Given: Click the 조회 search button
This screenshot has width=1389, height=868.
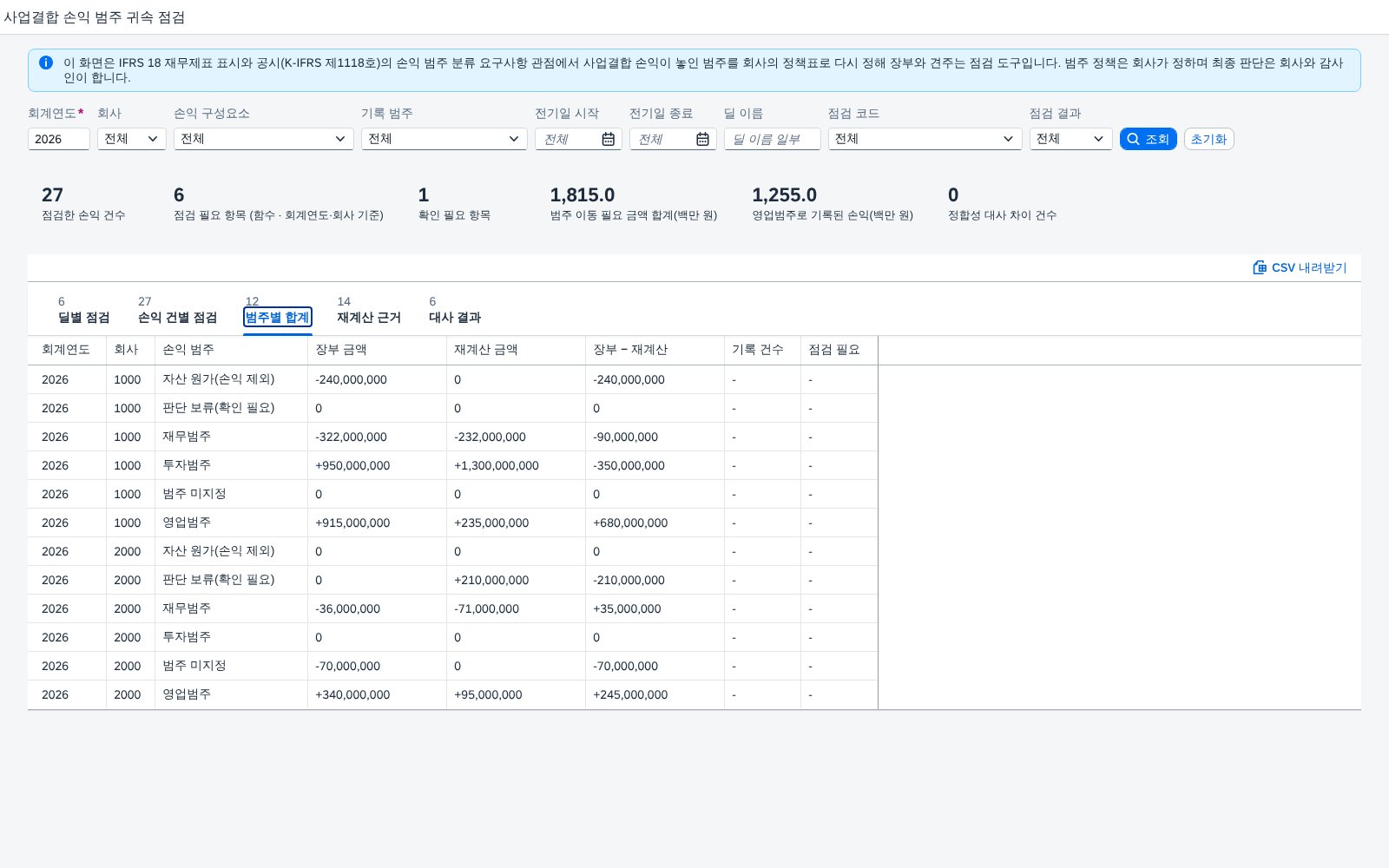Looking at the screenshot, I should click(1148, 139).
